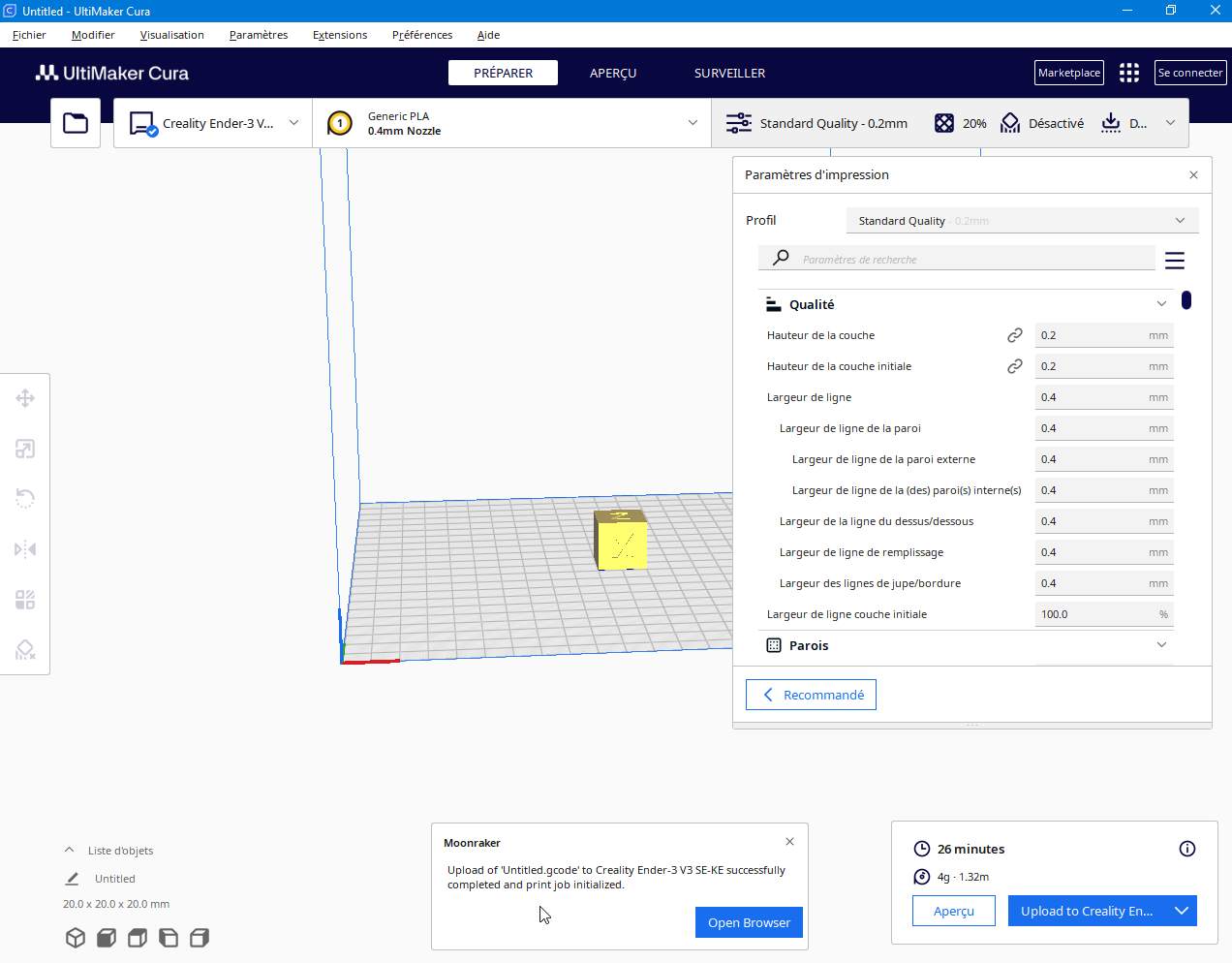Viewport: 1232px width, 963px height.
Task: Select the Support Blocker tool
Action: 25,650
